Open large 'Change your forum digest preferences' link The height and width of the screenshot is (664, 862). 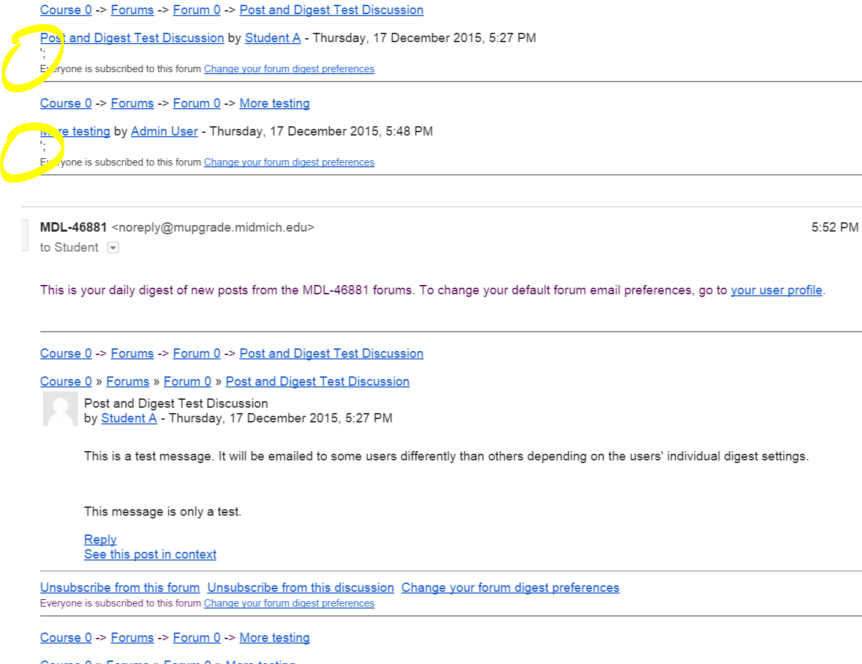(x=510, y=588)
